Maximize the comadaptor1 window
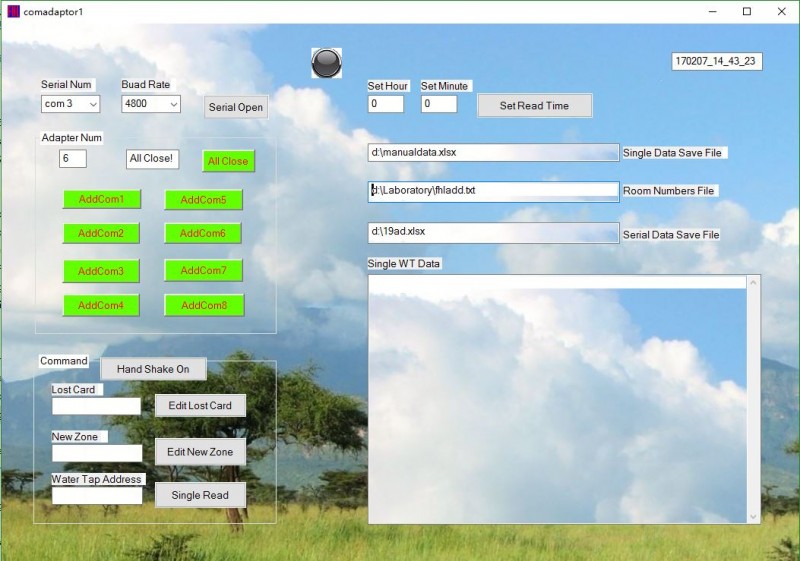Image resolution: width=800 pixels, height=561 pixels. (x=746, y=12)
